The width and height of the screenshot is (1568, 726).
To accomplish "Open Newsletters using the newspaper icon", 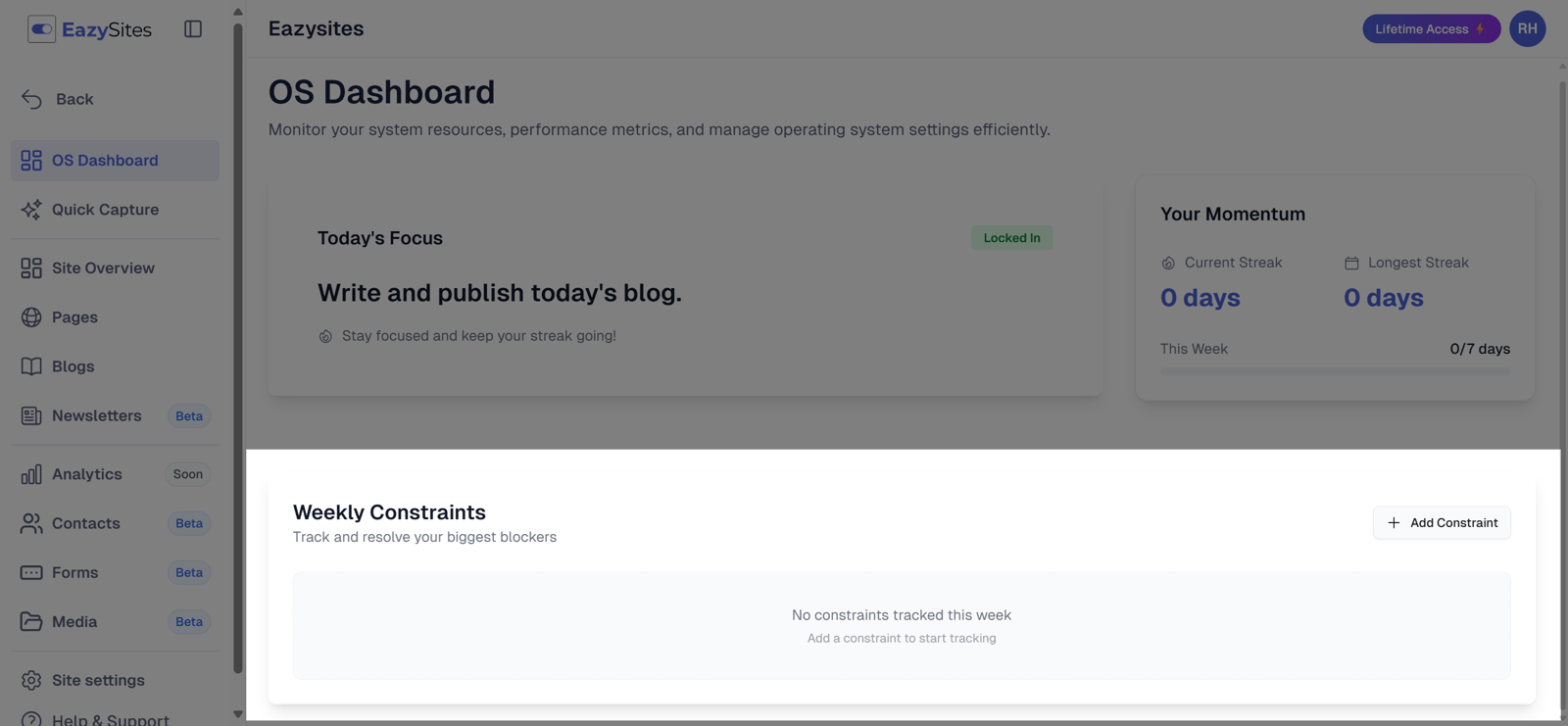I will pyautogui.click(x=30, y=415).
